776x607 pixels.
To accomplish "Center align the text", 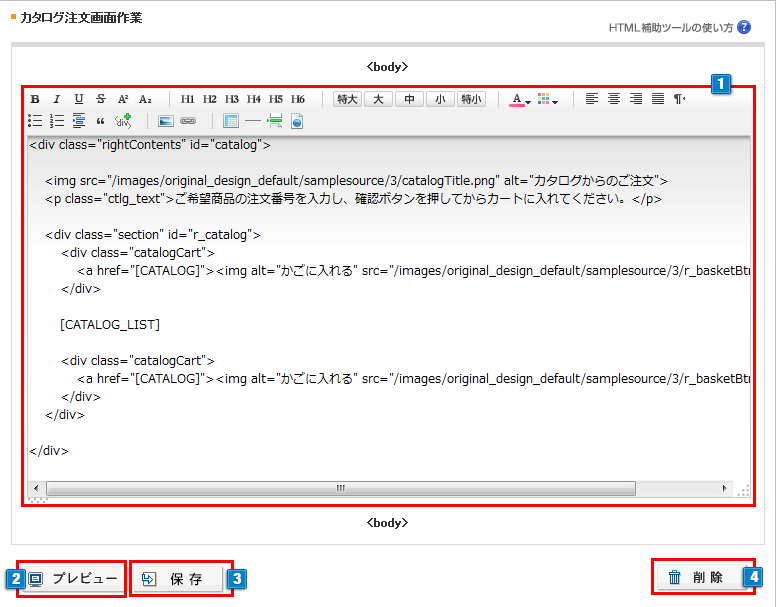I will click(614, 99).
